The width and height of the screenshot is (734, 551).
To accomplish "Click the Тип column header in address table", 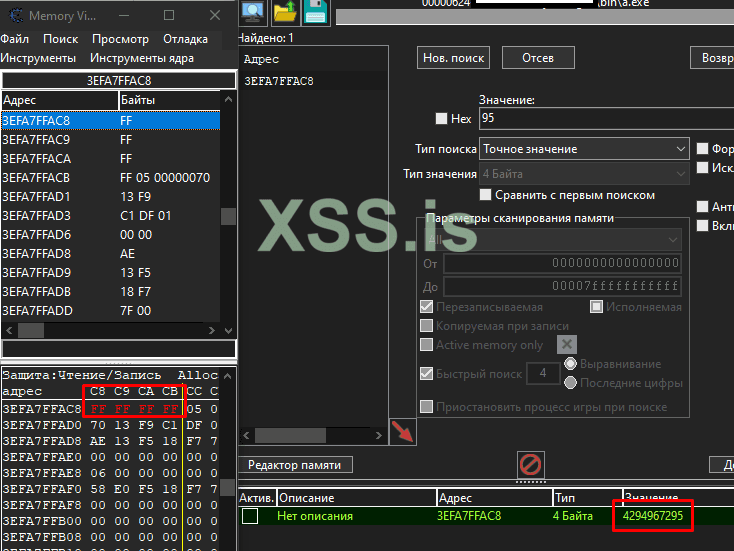I will 587,498.
